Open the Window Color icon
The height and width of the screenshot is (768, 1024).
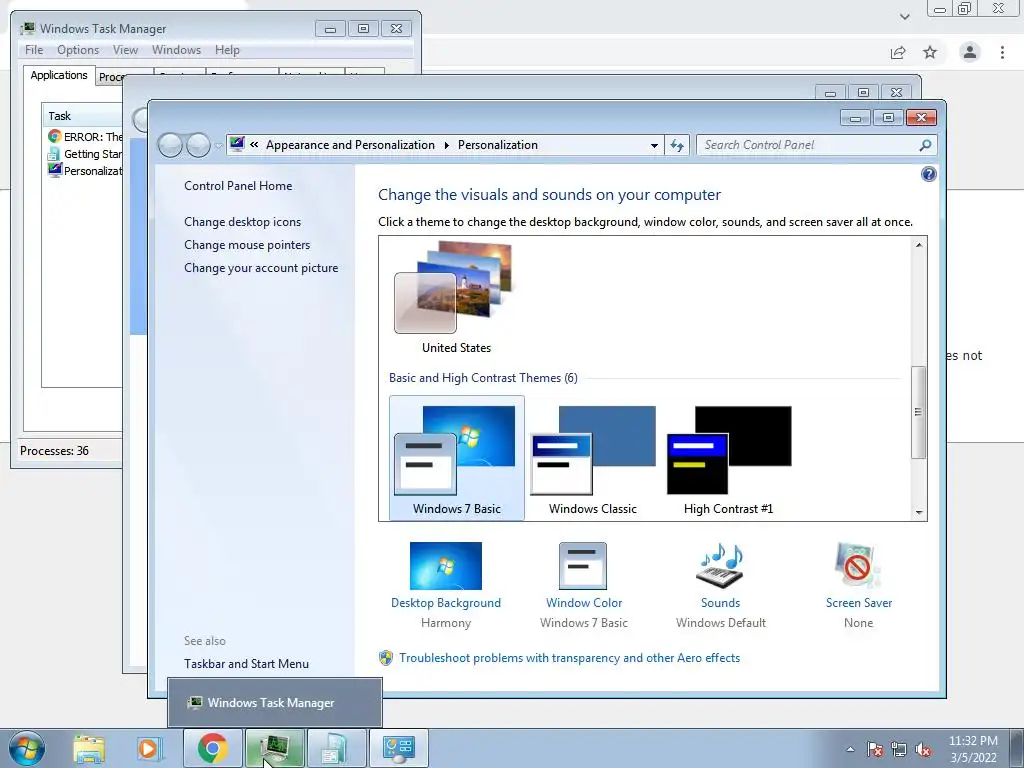pos(583,566)
